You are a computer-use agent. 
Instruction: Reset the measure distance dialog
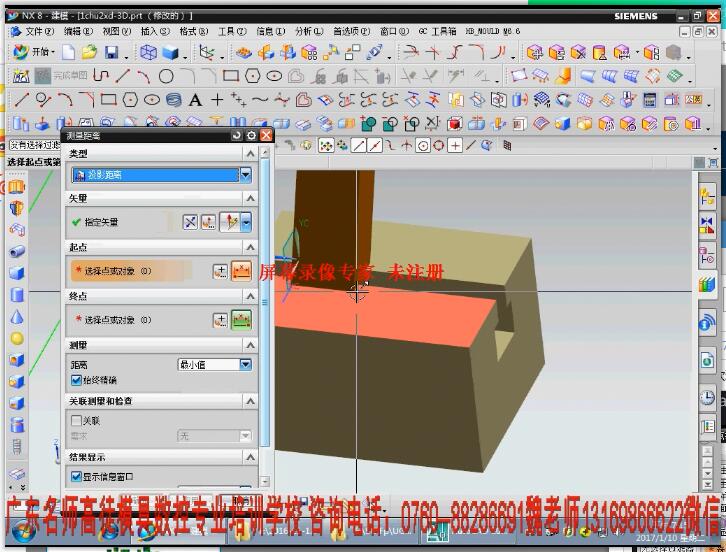click(x=237, y=135)
